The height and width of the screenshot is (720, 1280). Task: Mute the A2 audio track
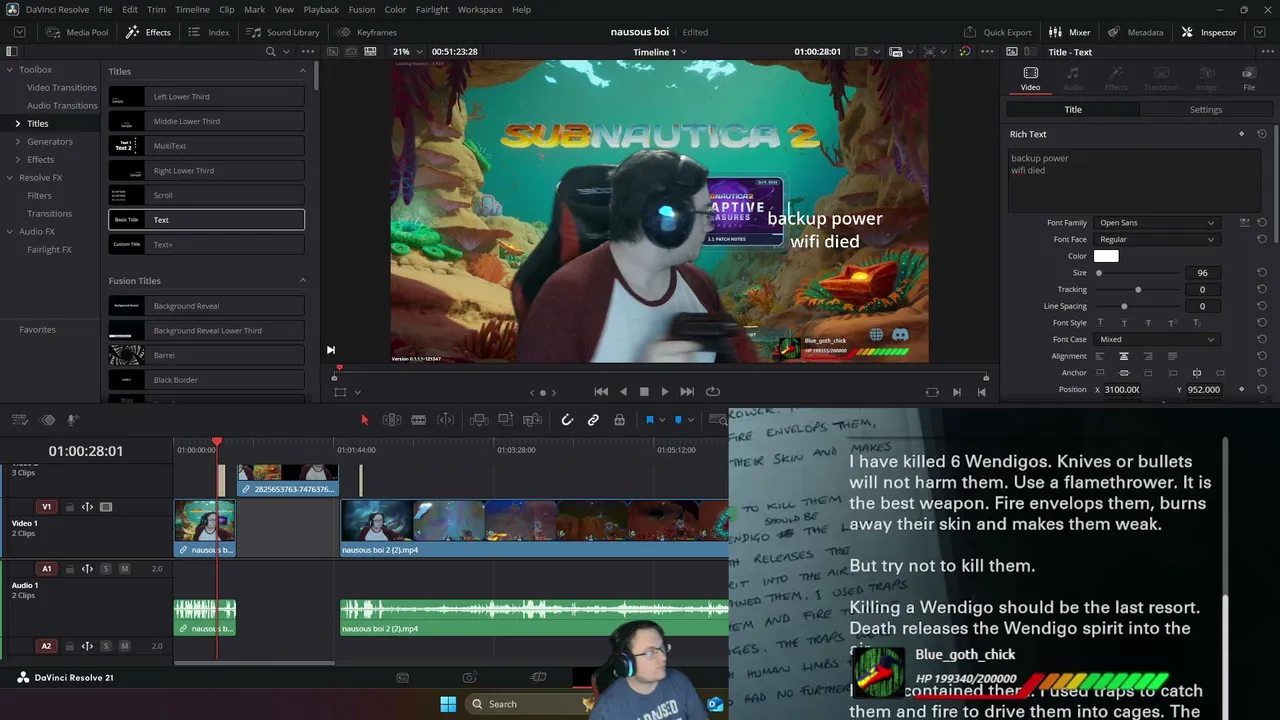124,647
